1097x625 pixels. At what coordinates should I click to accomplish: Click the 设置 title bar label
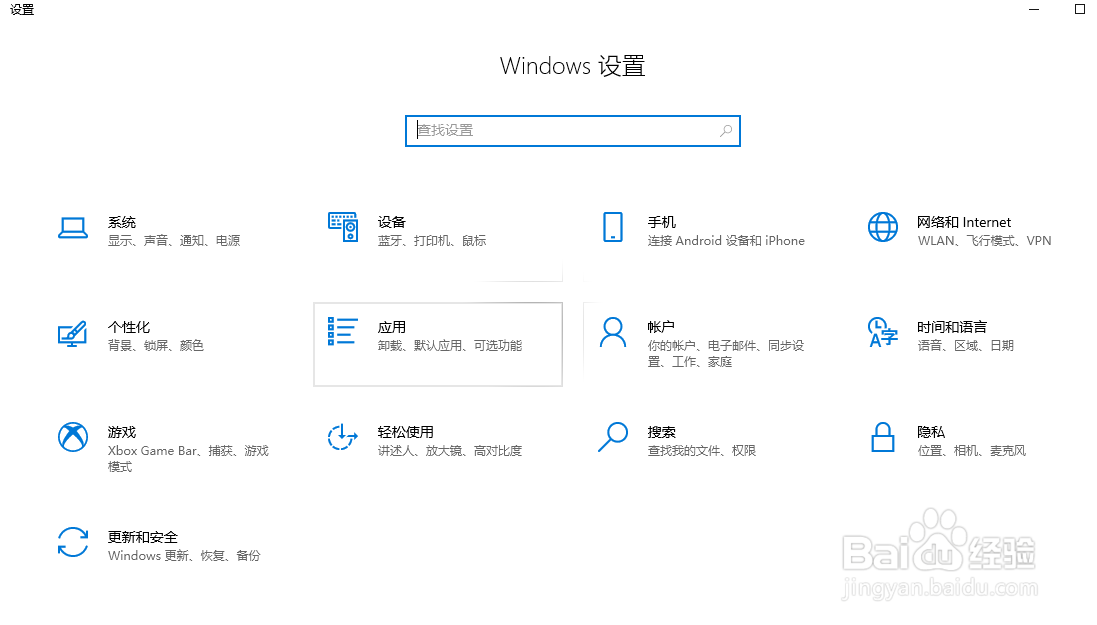tap(21, 11)
